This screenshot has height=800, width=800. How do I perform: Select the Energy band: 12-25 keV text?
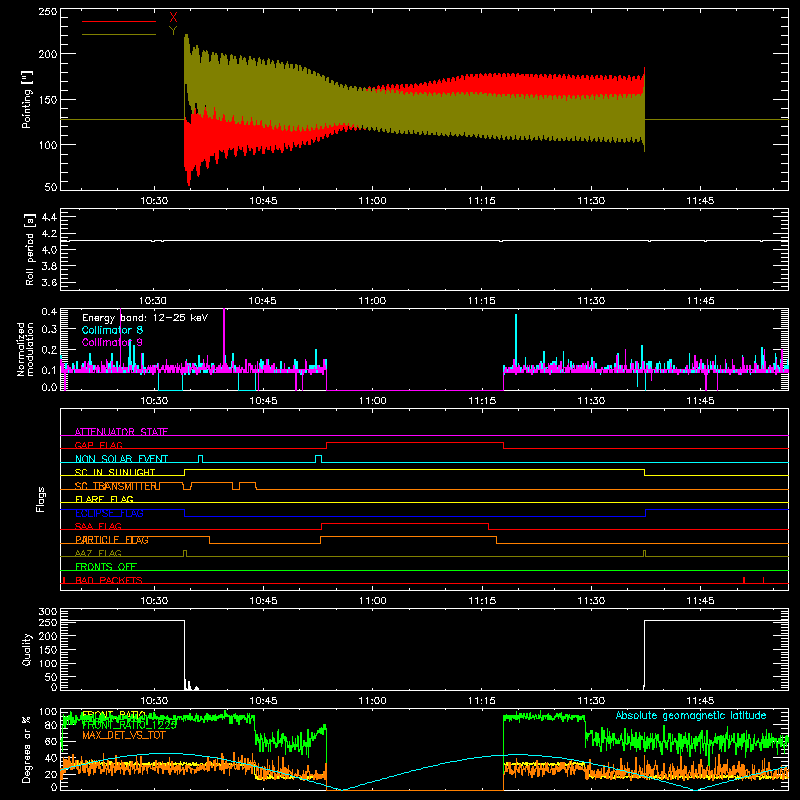(145, 318)
